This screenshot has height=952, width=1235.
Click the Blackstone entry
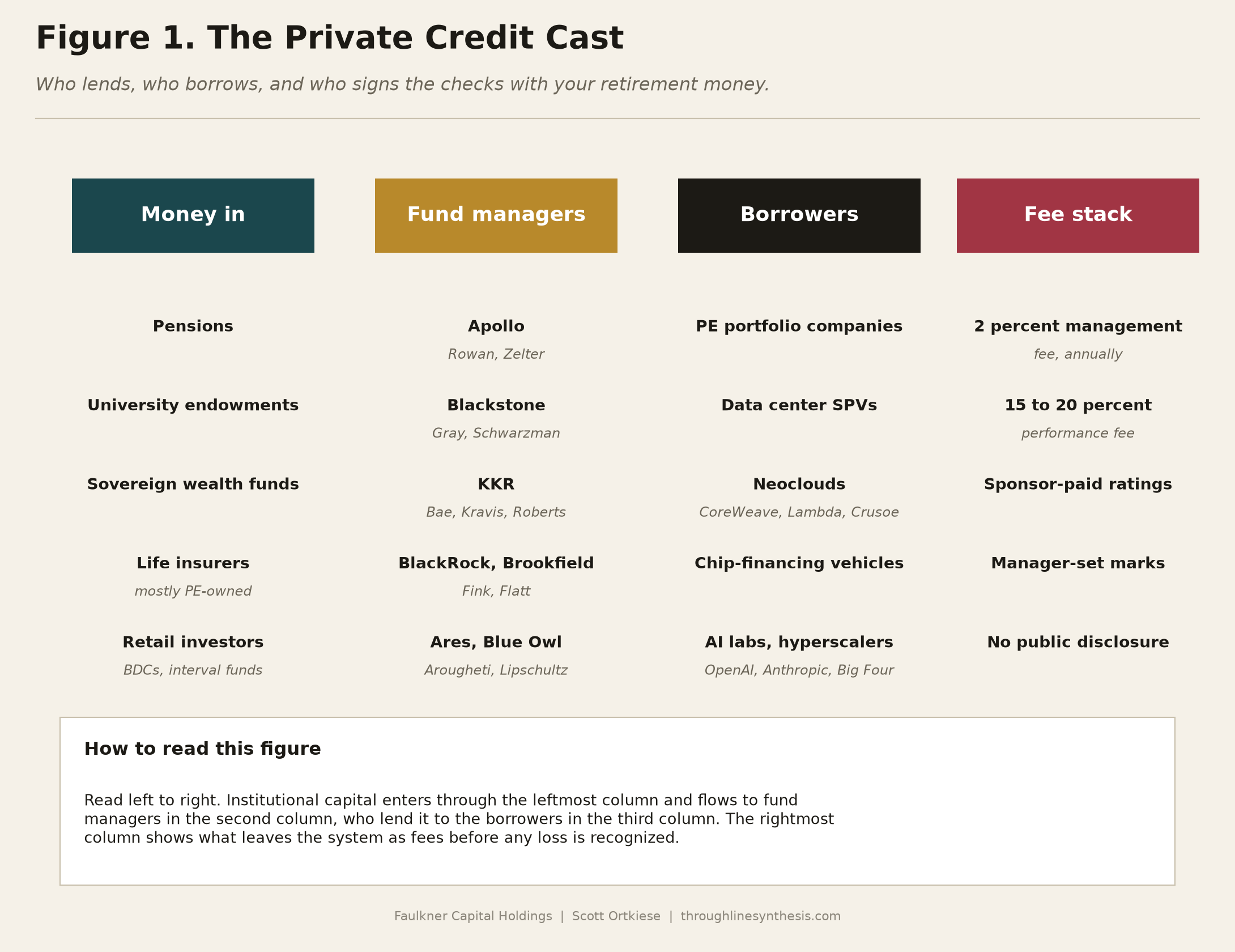point(496,405)
